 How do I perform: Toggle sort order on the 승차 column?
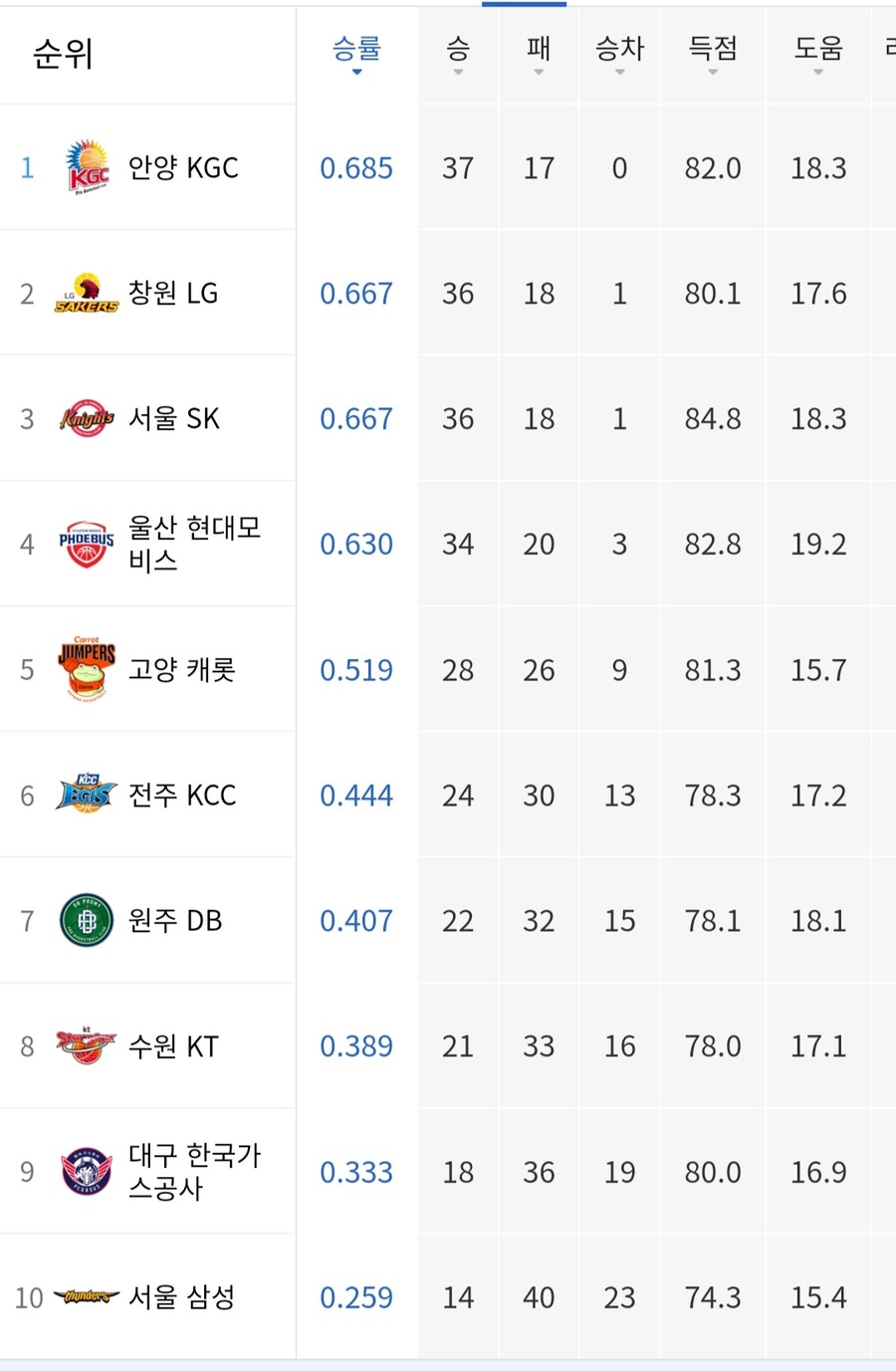click(618, 72)
